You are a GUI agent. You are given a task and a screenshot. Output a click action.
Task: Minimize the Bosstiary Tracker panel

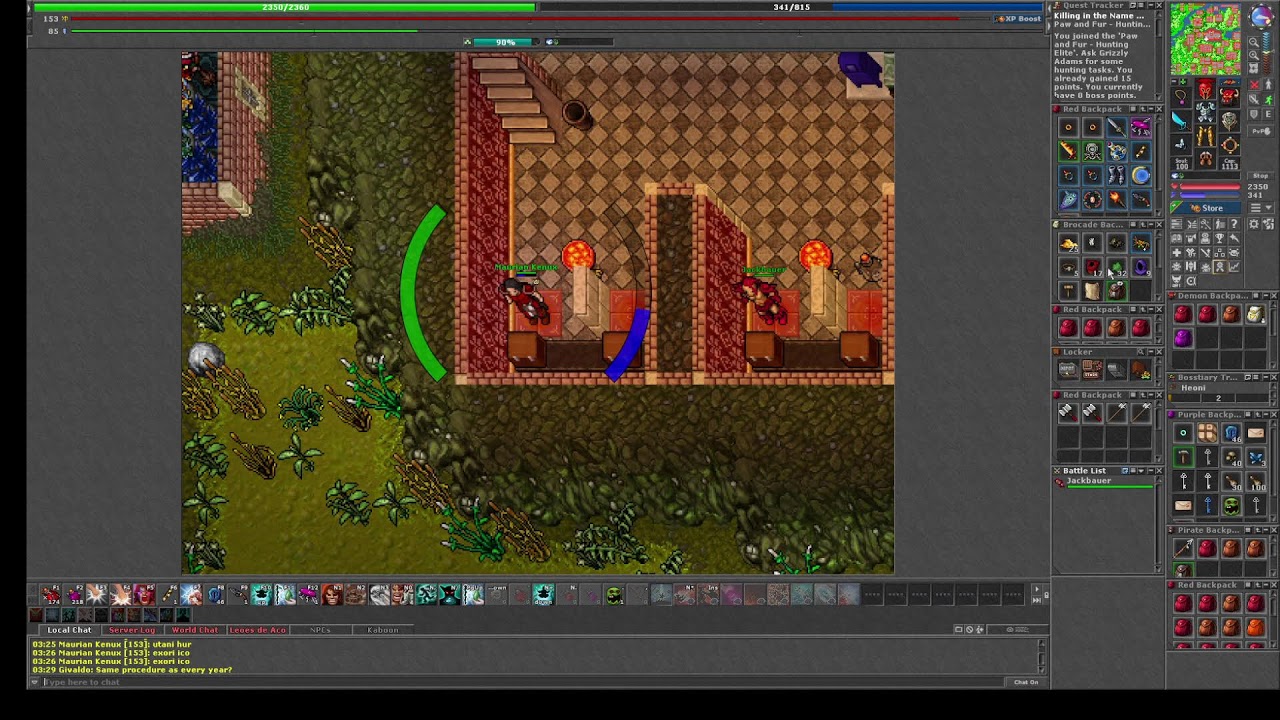point(1265,378)
